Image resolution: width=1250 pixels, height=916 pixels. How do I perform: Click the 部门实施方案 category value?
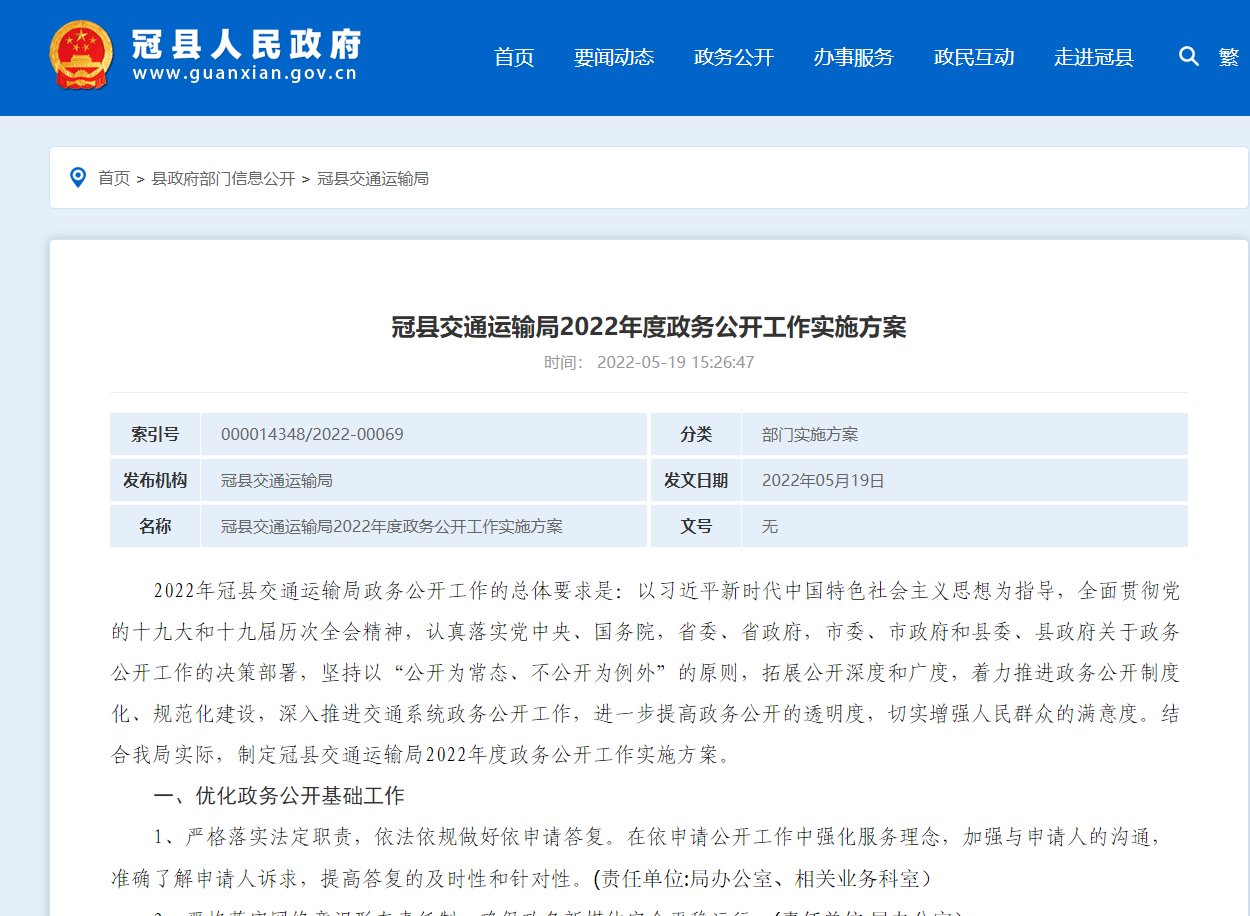coord(810,434)
